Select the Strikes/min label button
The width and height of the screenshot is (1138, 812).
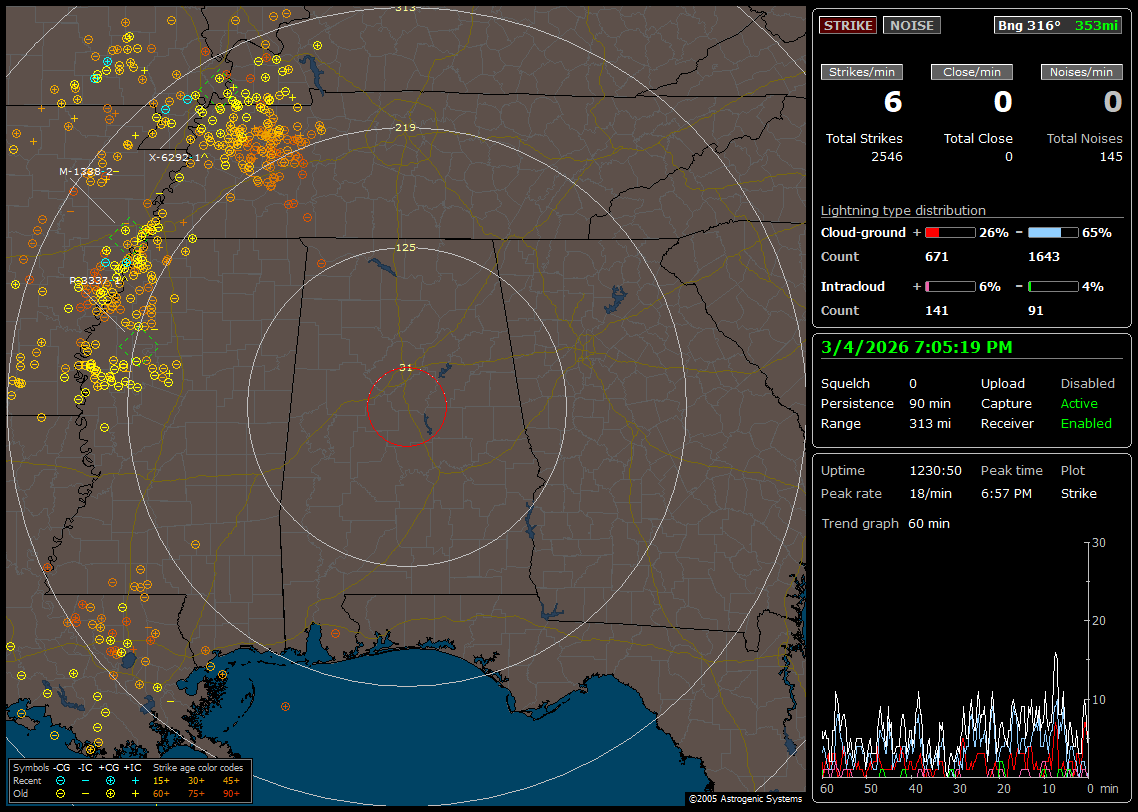[862, 72]
